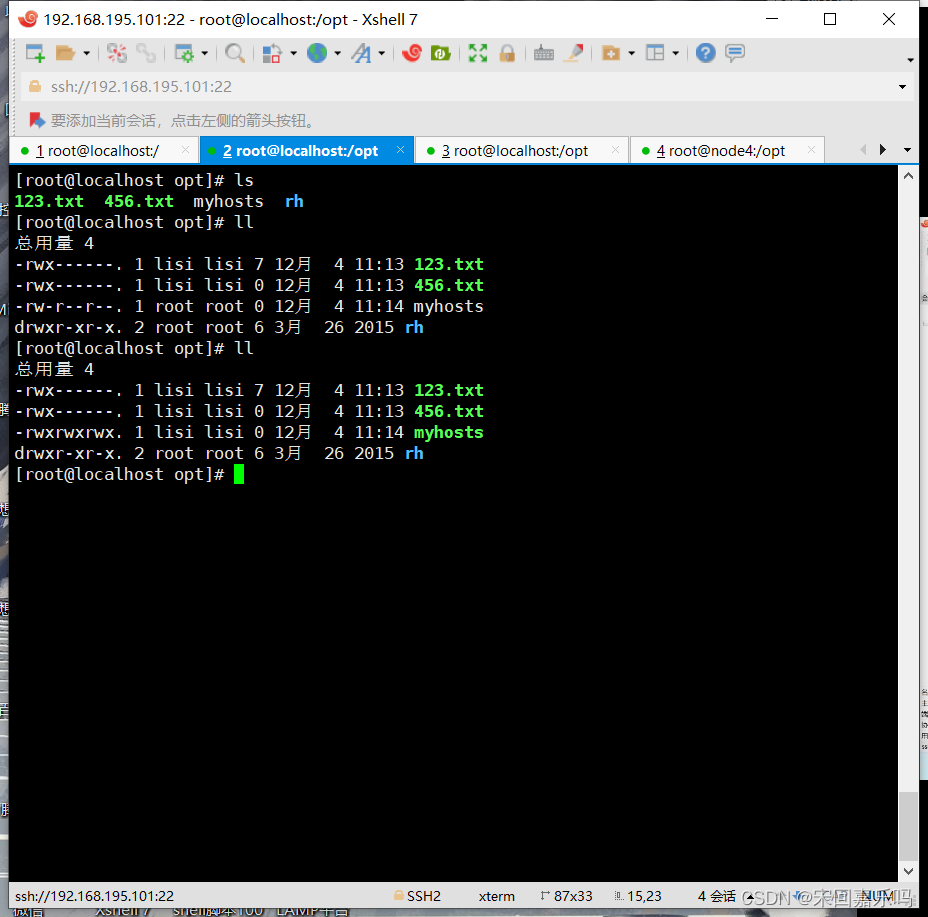Image resolution: width=928 pixels, height=917 pixels.
Task: Click the xterm status bar entry
Action: click(497, 896)
